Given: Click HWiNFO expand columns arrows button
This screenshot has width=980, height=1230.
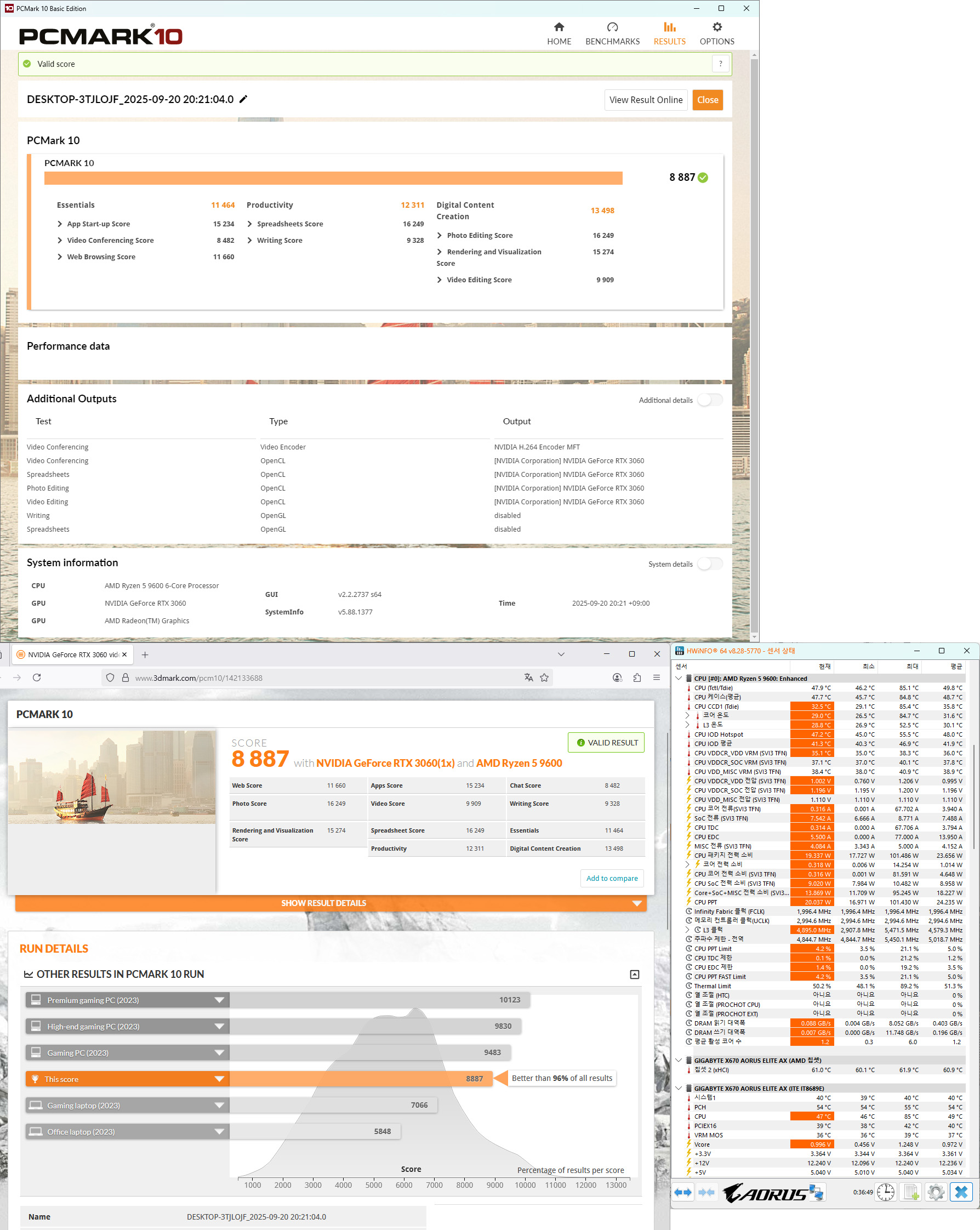Looking at the screenshot, I should (x=683, y=1192).
